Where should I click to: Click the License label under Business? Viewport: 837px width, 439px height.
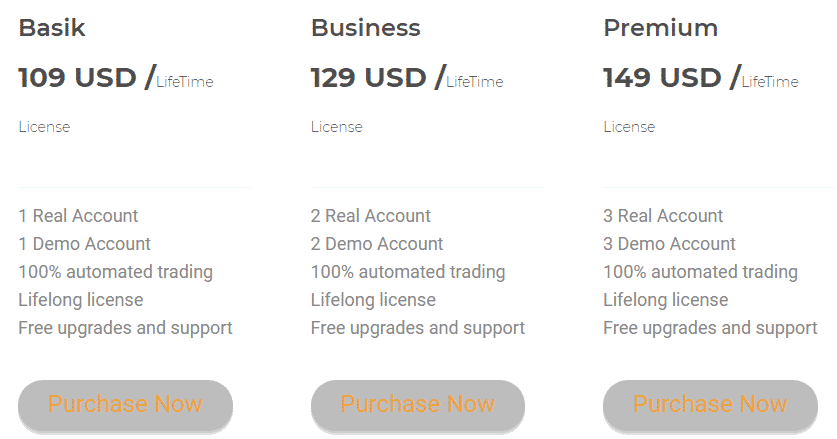337,127
